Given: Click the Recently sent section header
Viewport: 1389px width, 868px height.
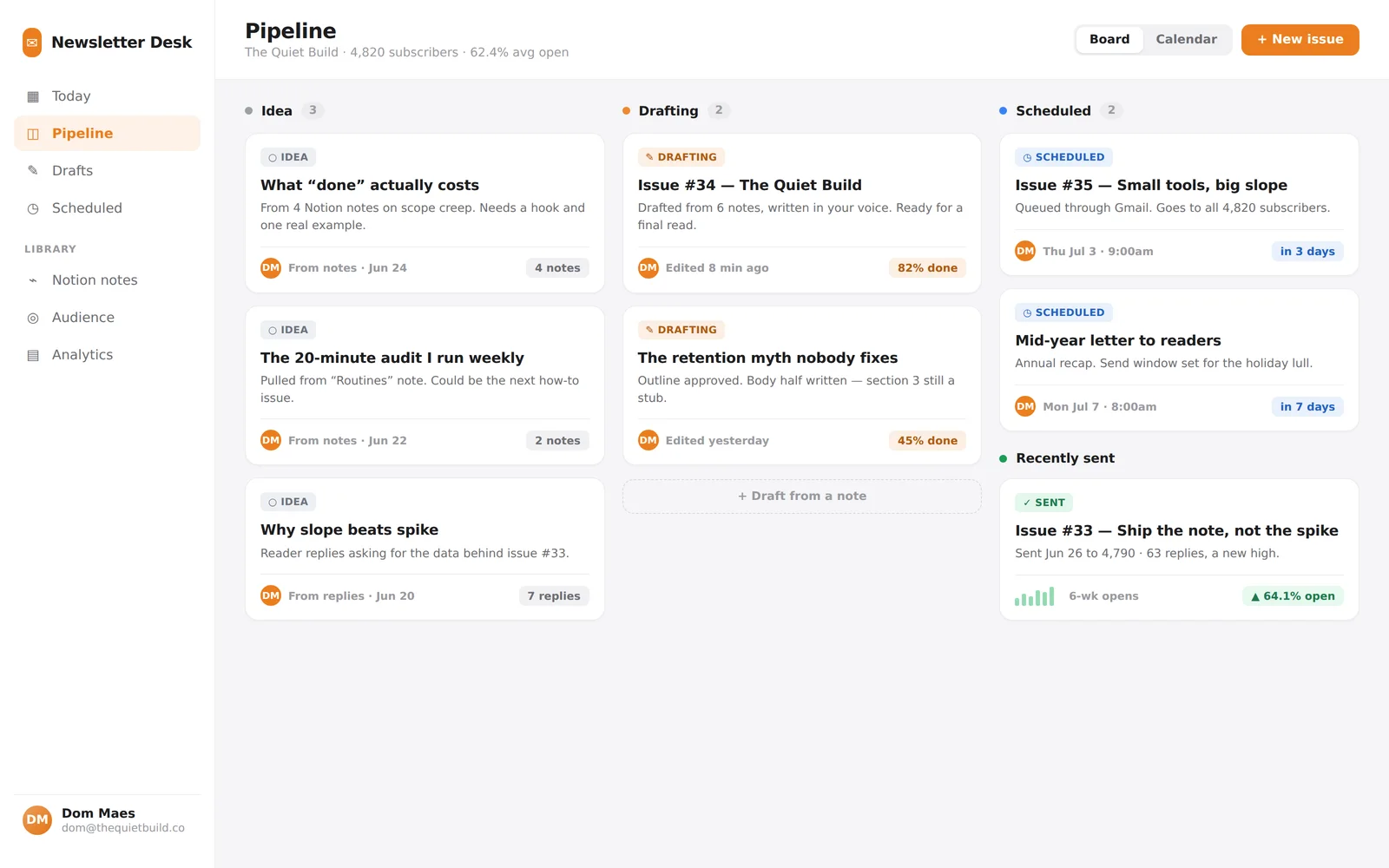Looking at the screenshot, I should click(1065, 458).
